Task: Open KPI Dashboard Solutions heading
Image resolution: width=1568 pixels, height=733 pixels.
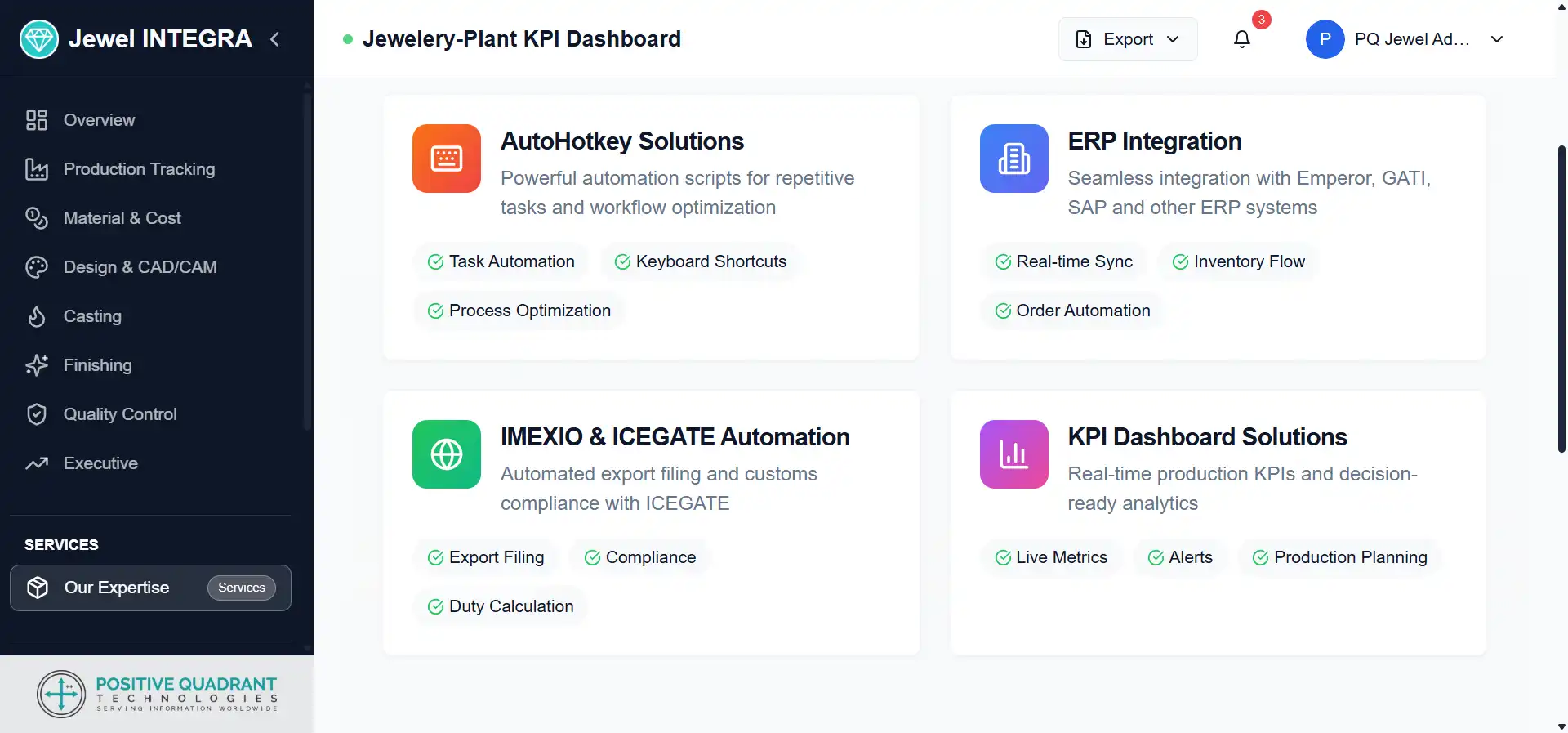Action: pyautogui.click(x=1207, y=437)
